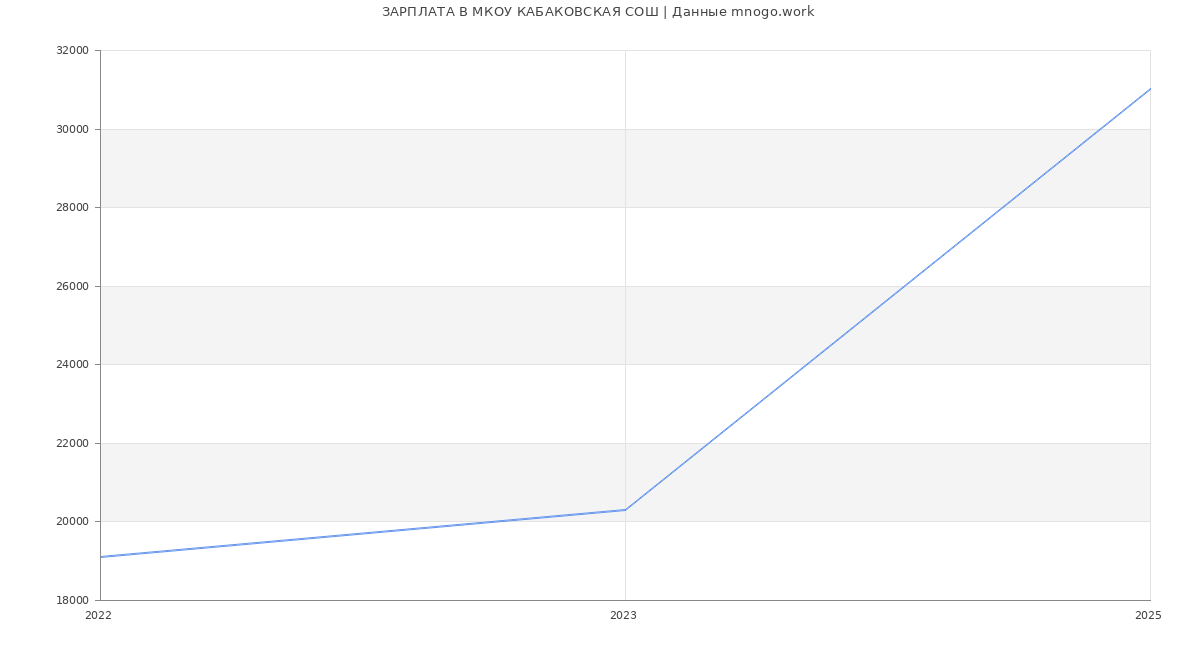Click the 32000 y-axis label
Viewport: 1200px width, 650px height.
(x=72, y=51)
